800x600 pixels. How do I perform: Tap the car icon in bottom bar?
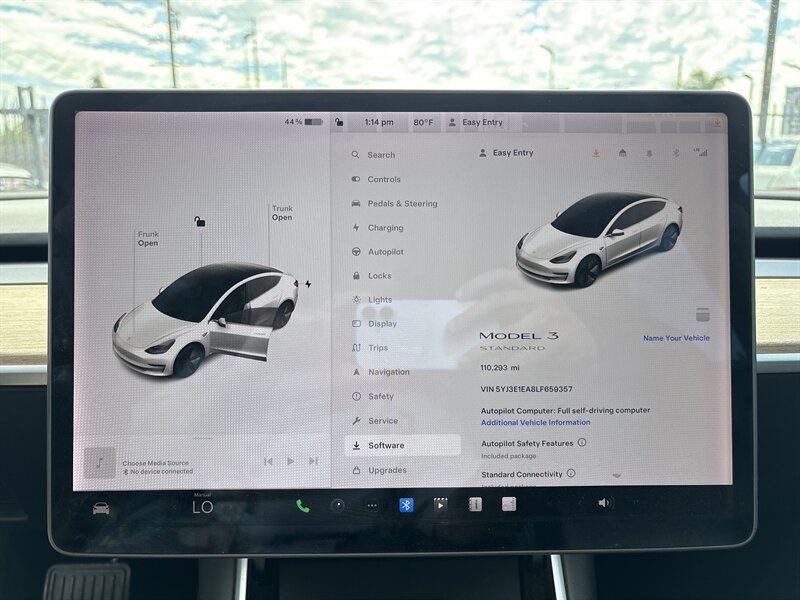(x=101, y=508)
